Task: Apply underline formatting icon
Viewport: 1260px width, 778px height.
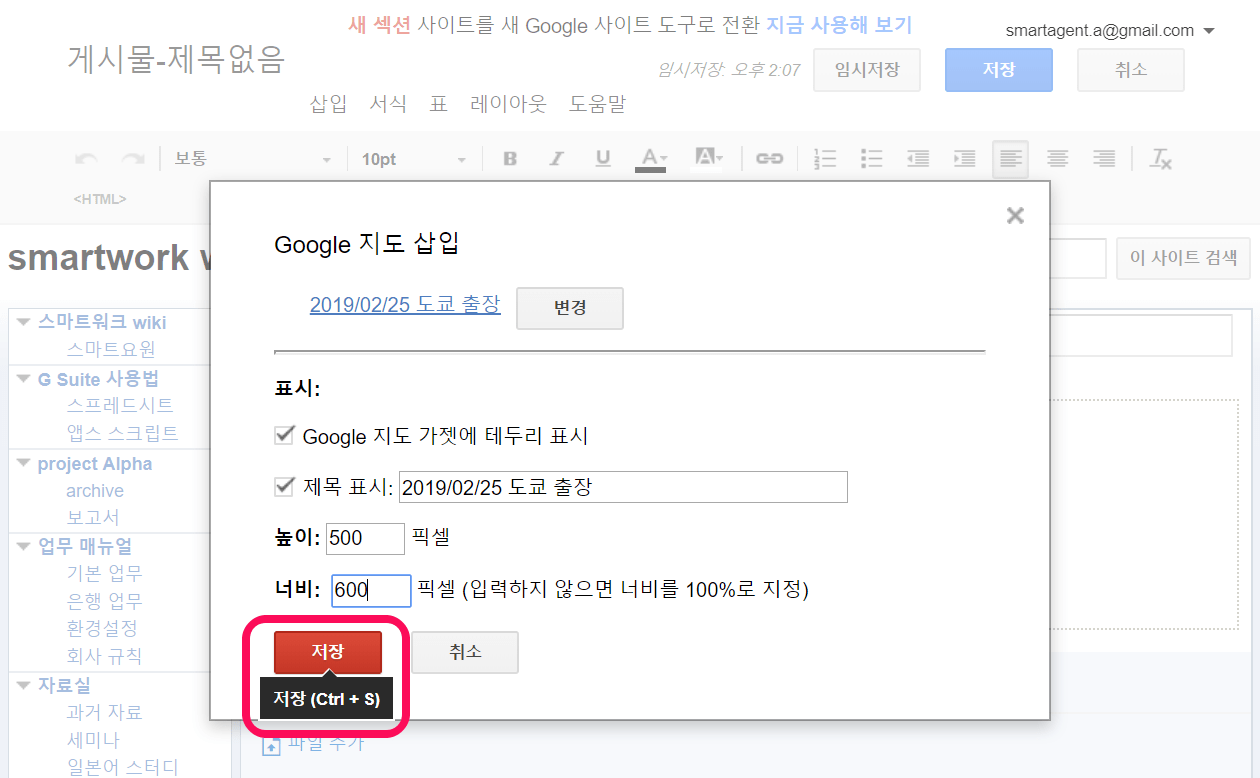Action: 603,158
